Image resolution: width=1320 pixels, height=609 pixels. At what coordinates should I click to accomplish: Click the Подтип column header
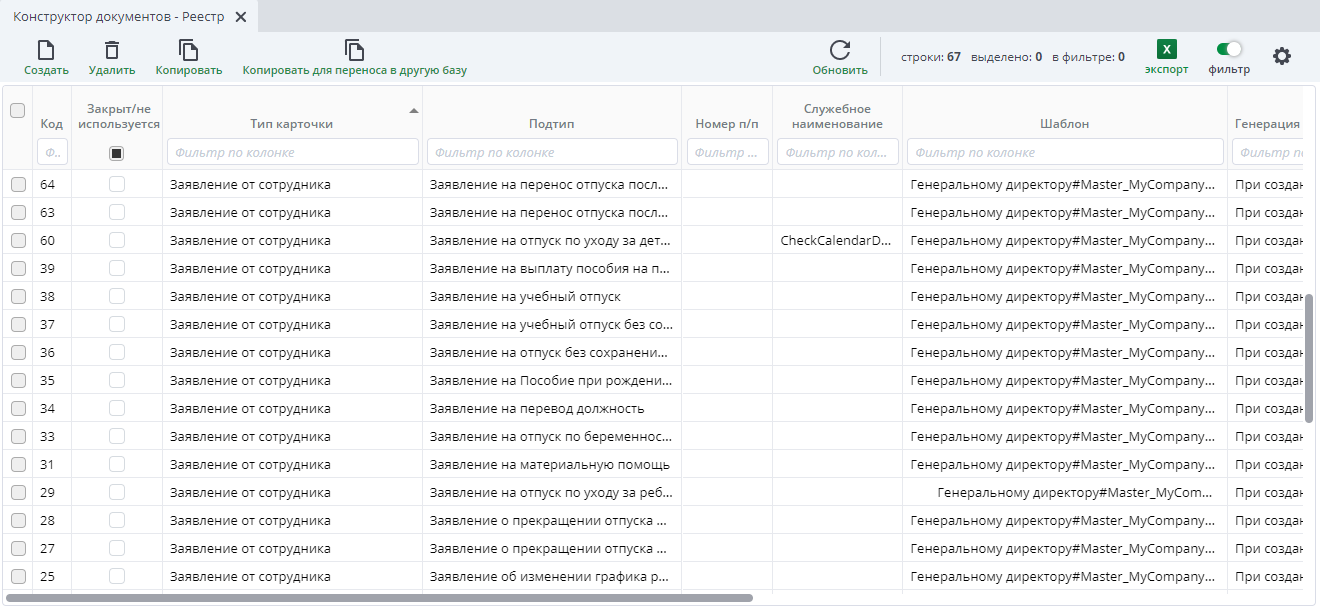click(x=551, y=124)
